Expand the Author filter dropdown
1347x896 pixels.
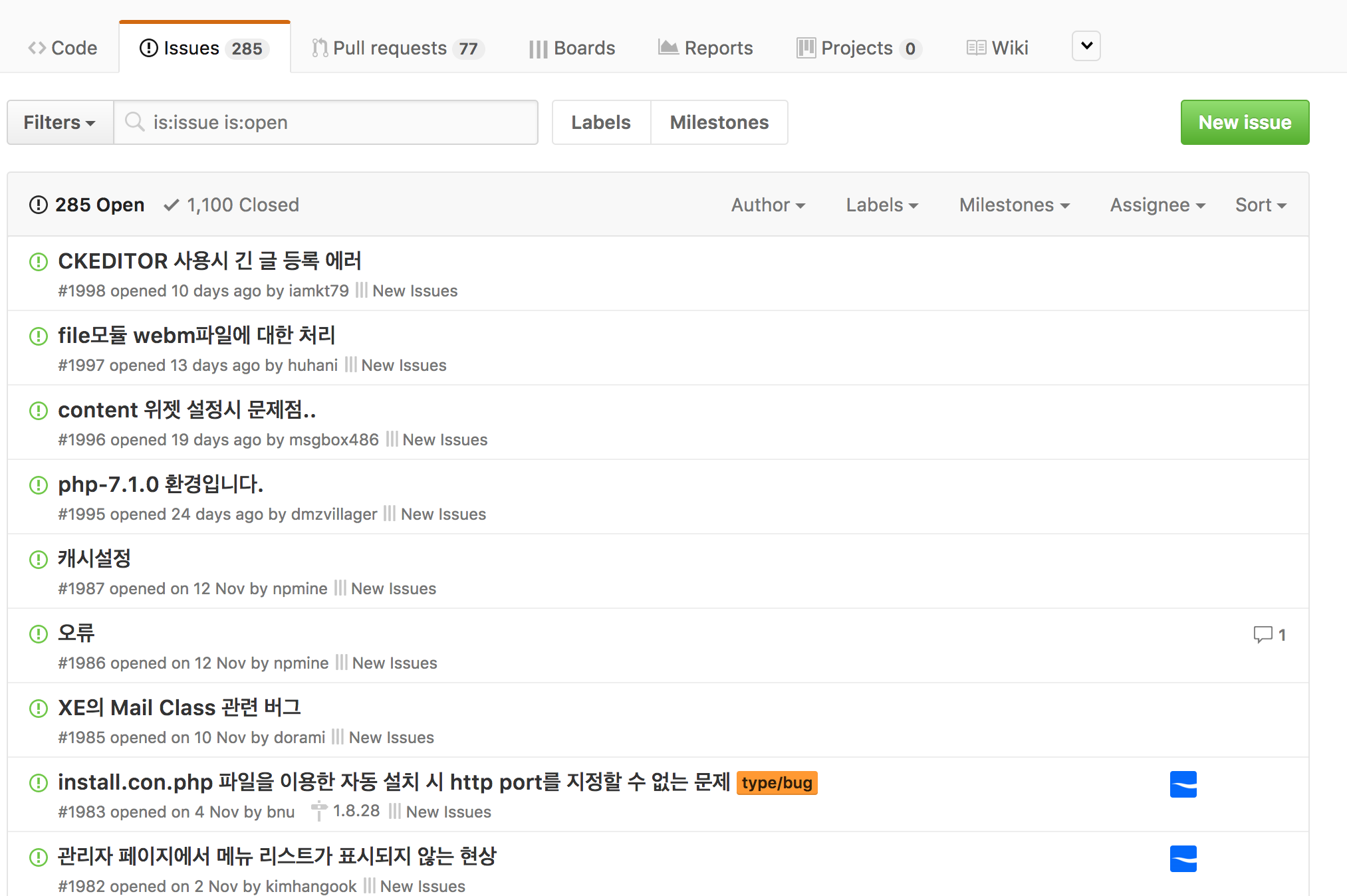768,205
